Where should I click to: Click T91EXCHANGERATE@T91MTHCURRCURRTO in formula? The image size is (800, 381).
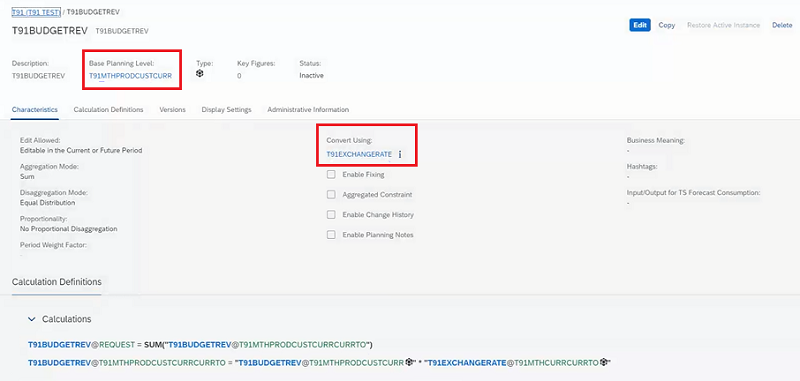click(x=513, y=363)
